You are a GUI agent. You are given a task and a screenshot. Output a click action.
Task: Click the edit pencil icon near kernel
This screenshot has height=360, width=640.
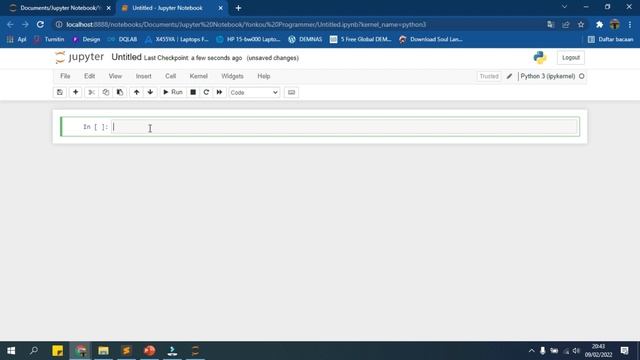point(509,76)
